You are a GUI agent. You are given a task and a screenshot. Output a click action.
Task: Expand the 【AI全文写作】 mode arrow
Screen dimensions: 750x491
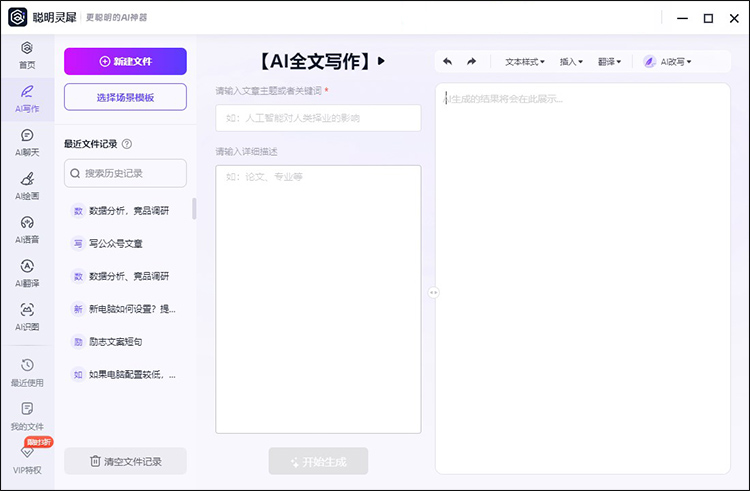(381, 61)
